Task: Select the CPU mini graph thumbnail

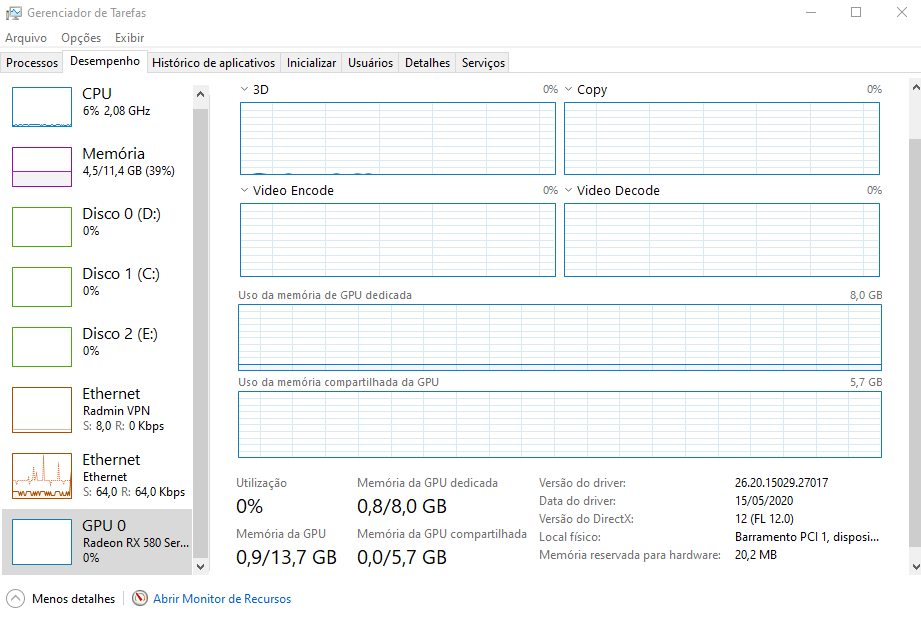Action: coord(42,107)
